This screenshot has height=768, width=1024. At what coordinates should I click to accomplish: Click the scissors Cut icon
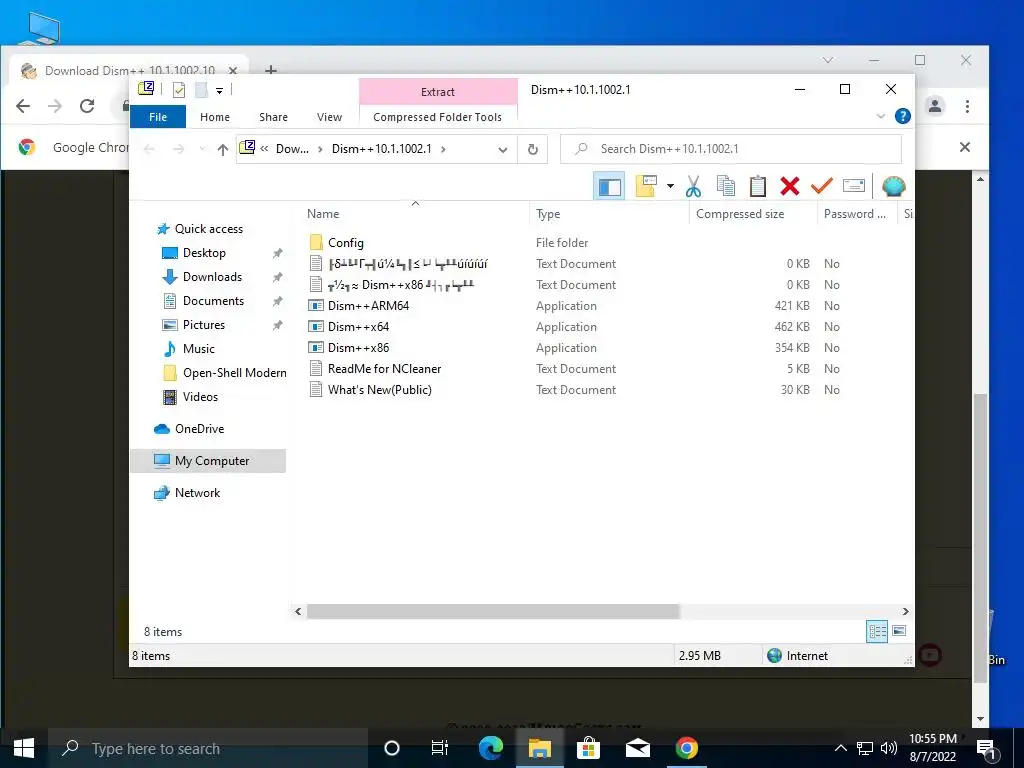tap(693, 187)
